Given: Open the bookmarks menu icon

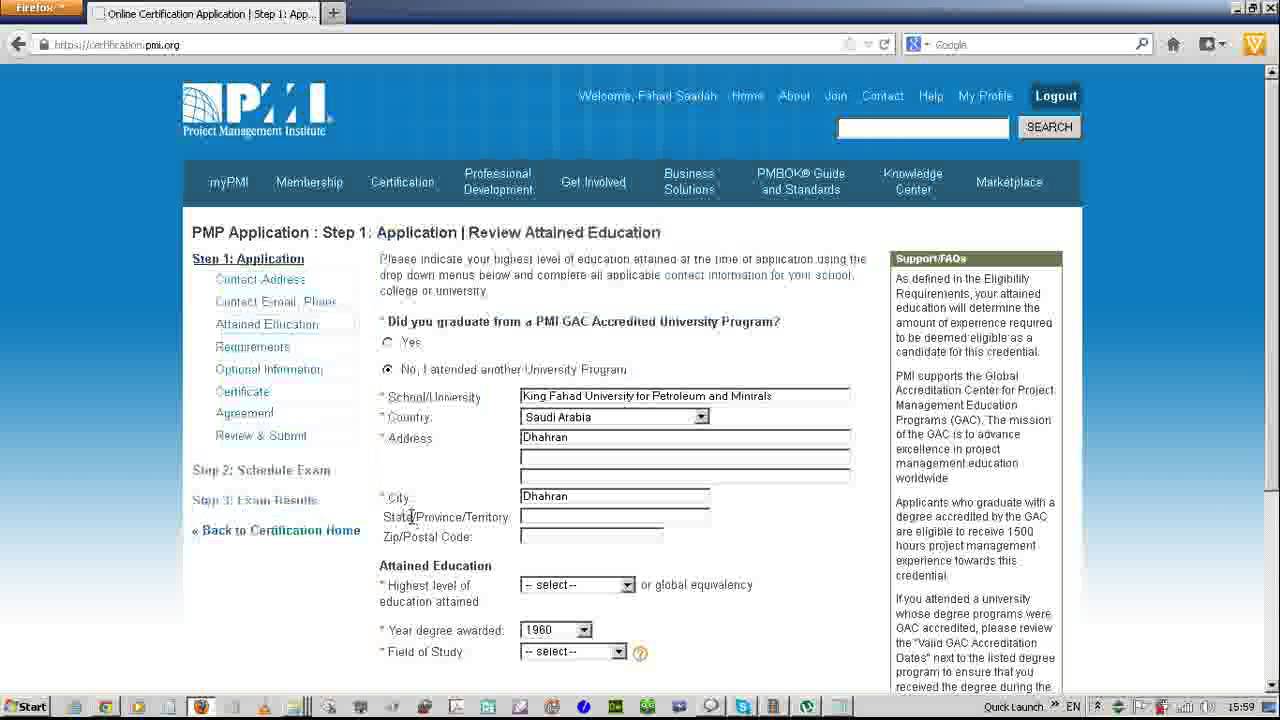Looking at the screenshot, I should click(x=1212, y=44).
